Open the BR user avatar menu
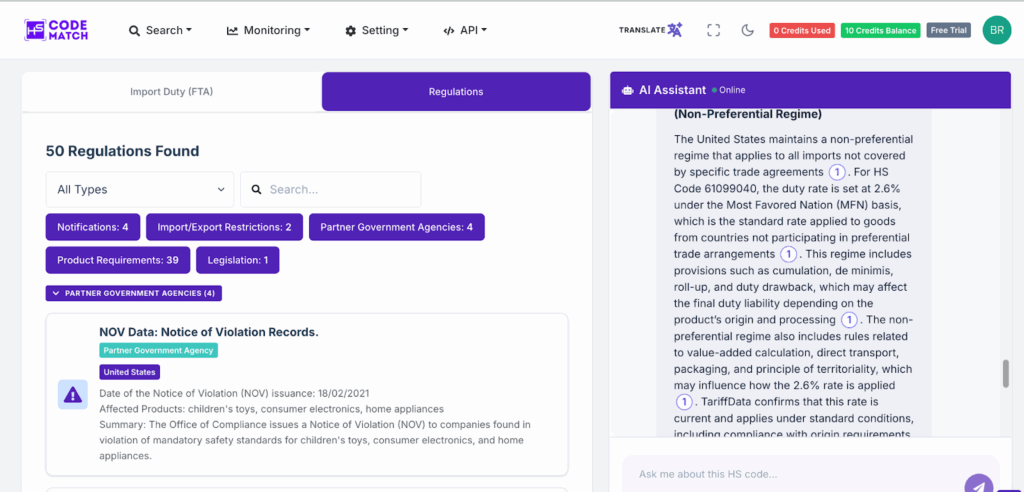The image size is (1024, 492). coord(996,30)
